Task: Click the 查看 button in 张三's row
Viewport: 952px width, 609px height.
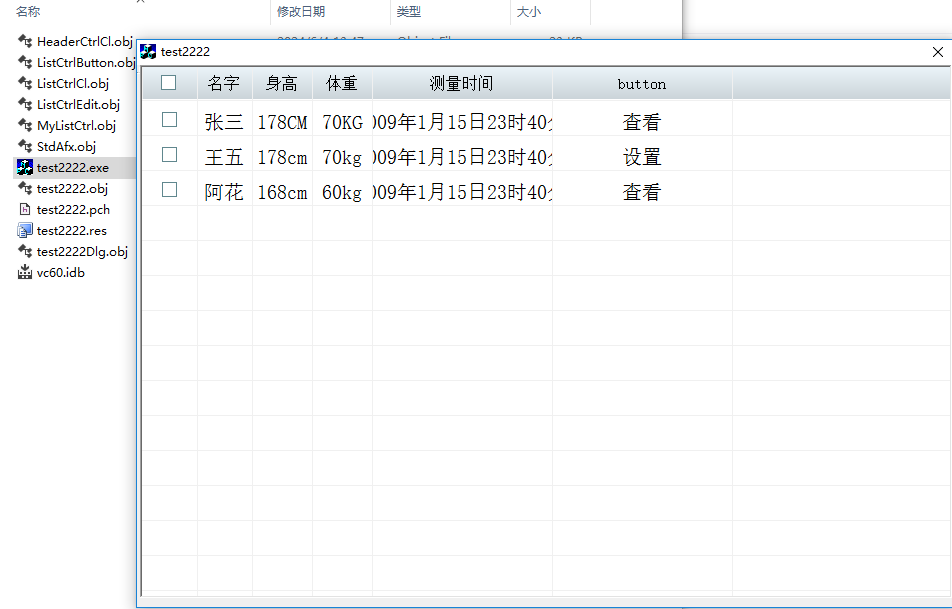Action: coord(642,122)
